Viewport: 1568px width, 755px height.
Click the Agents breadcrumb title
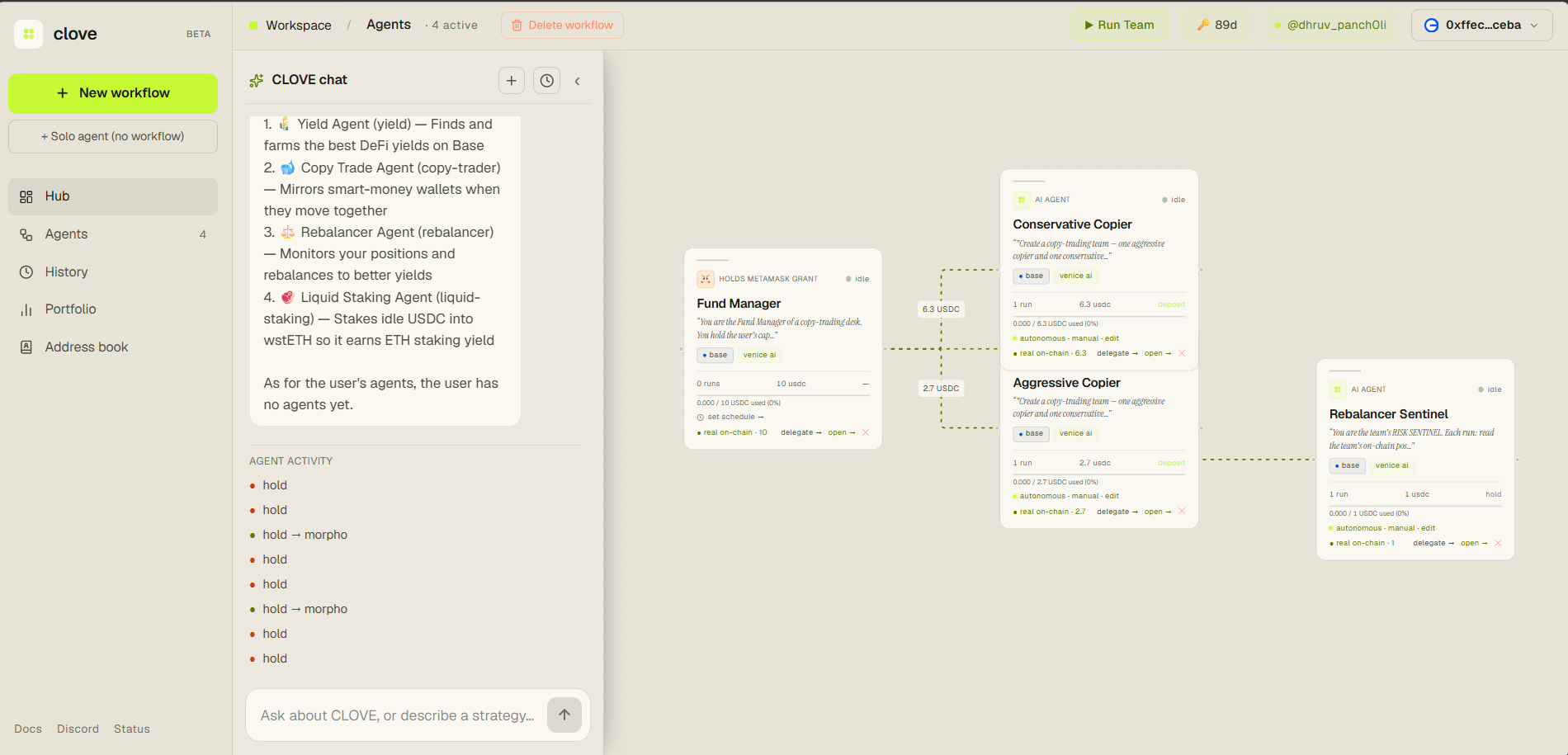click(x=389, y=25)
